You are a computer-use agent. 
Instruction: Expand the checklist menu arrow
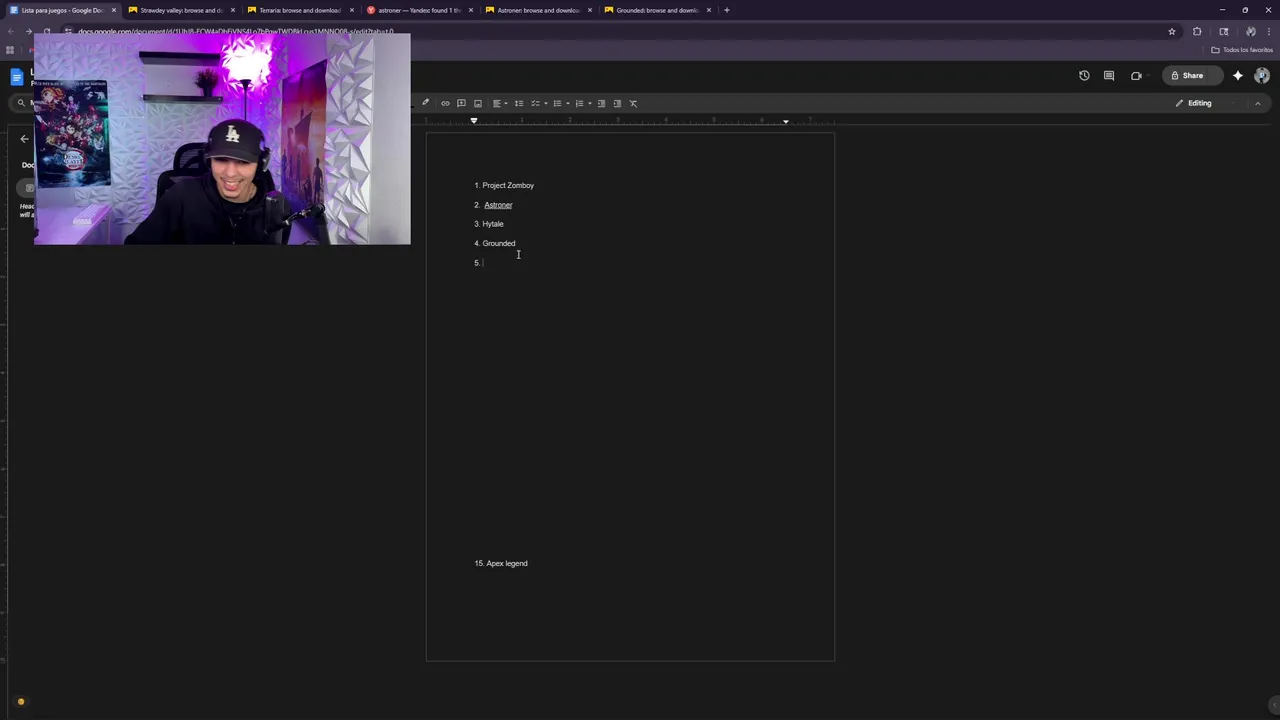point(545,103)
